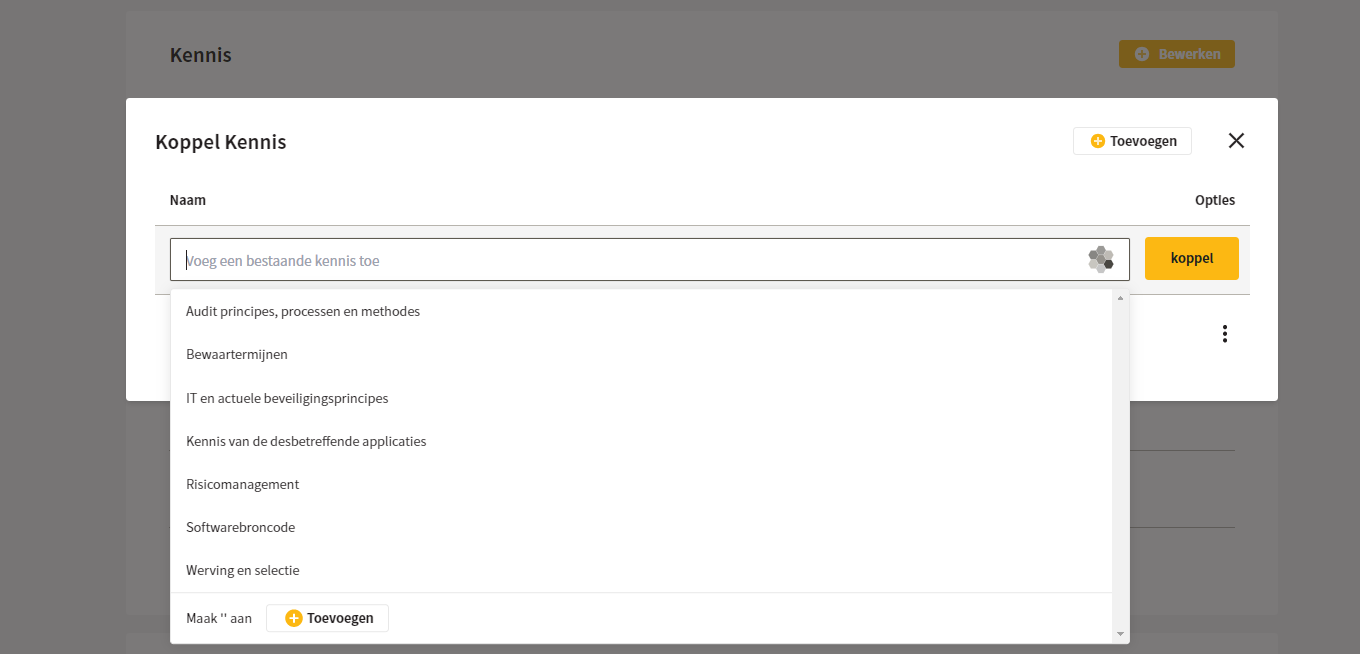1360x654 pixels.
Task: Pick 'Werving en selectie' option
Action: tap(641, 570)
